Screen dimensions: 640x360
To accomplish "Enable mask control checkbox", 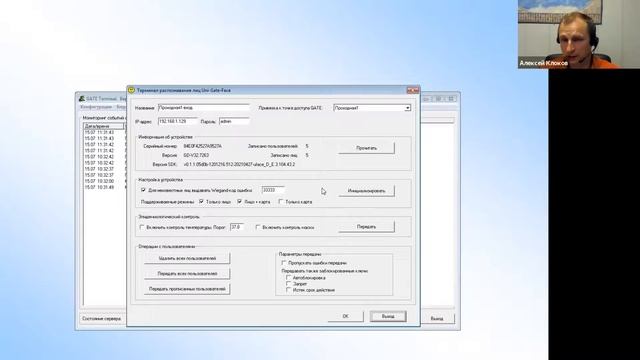I will (258, 227).
